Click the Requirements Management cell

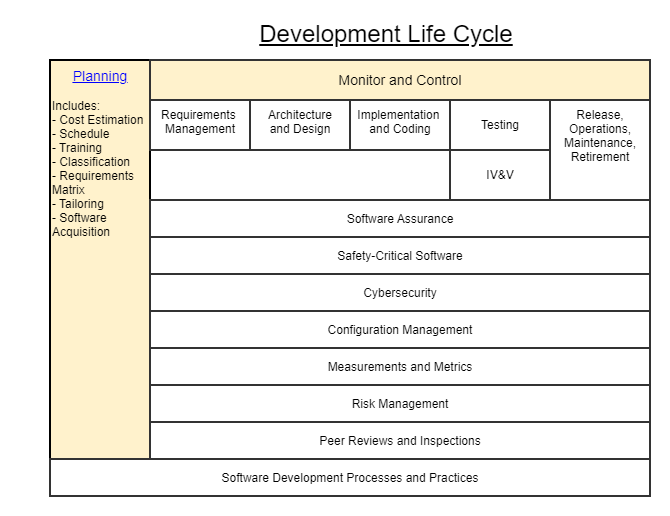pyautogui.click(x=200, y=122)
